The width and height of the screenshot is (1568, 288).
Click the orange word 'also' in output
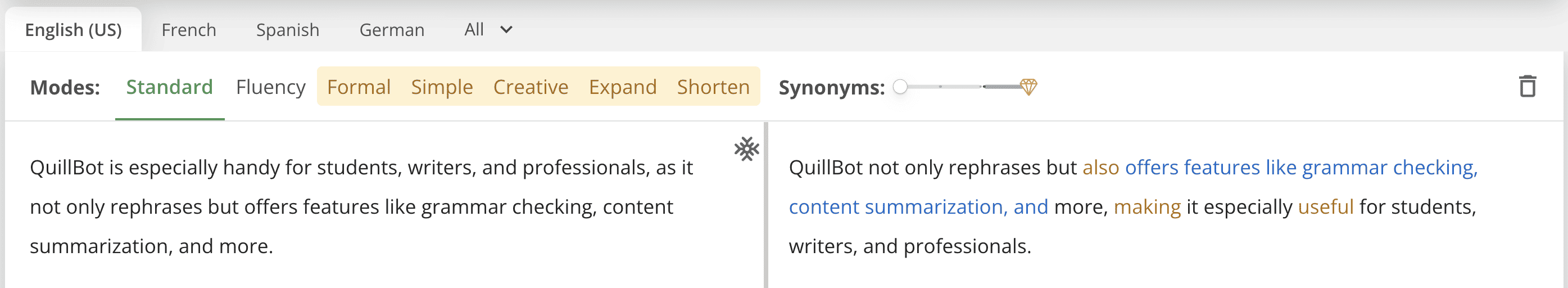coord(1100,168)
